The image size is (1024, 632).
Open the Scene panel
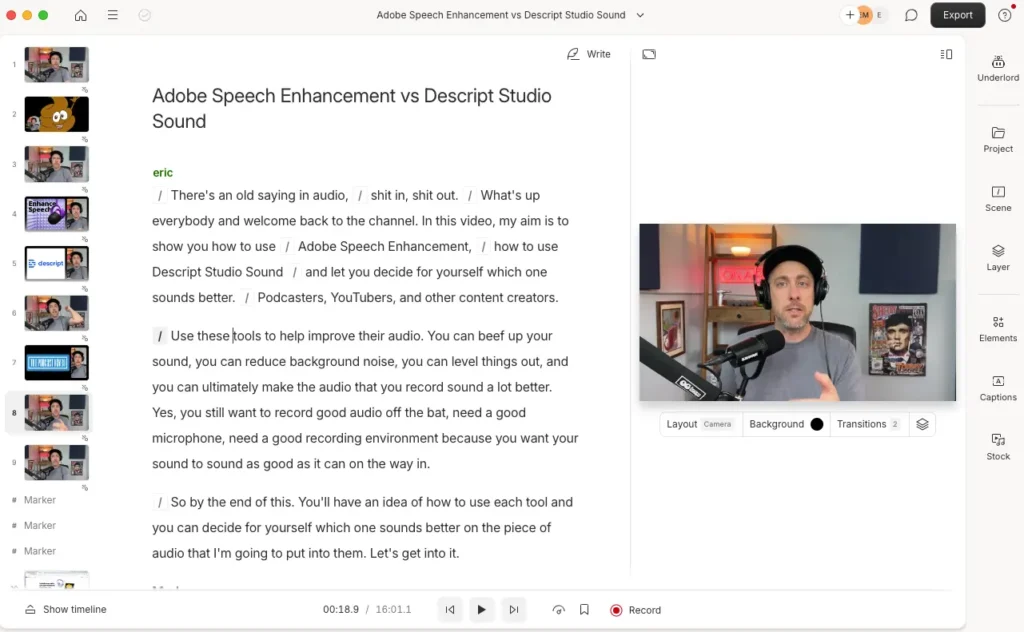click(x=998, y=198)
